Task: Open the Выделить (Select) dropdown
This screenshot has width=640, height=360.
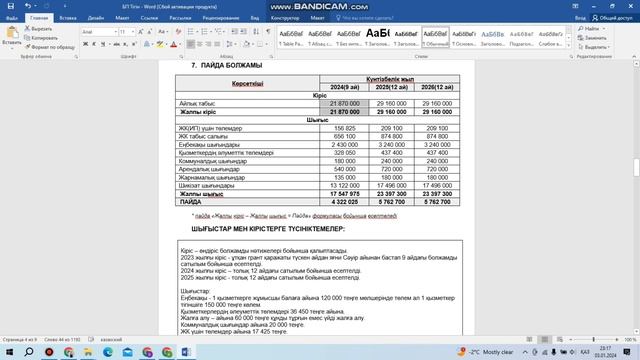Action: pyautogui.click(x=594, y=47)
